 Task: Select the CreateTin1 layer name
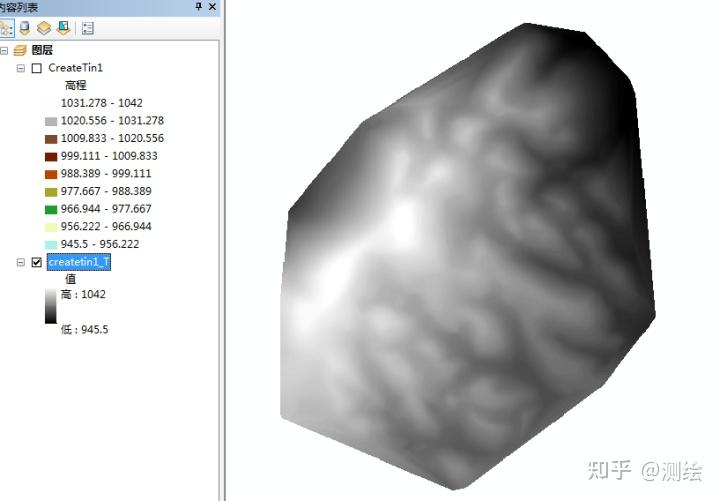pyautogui.click(x=75, y=68)
